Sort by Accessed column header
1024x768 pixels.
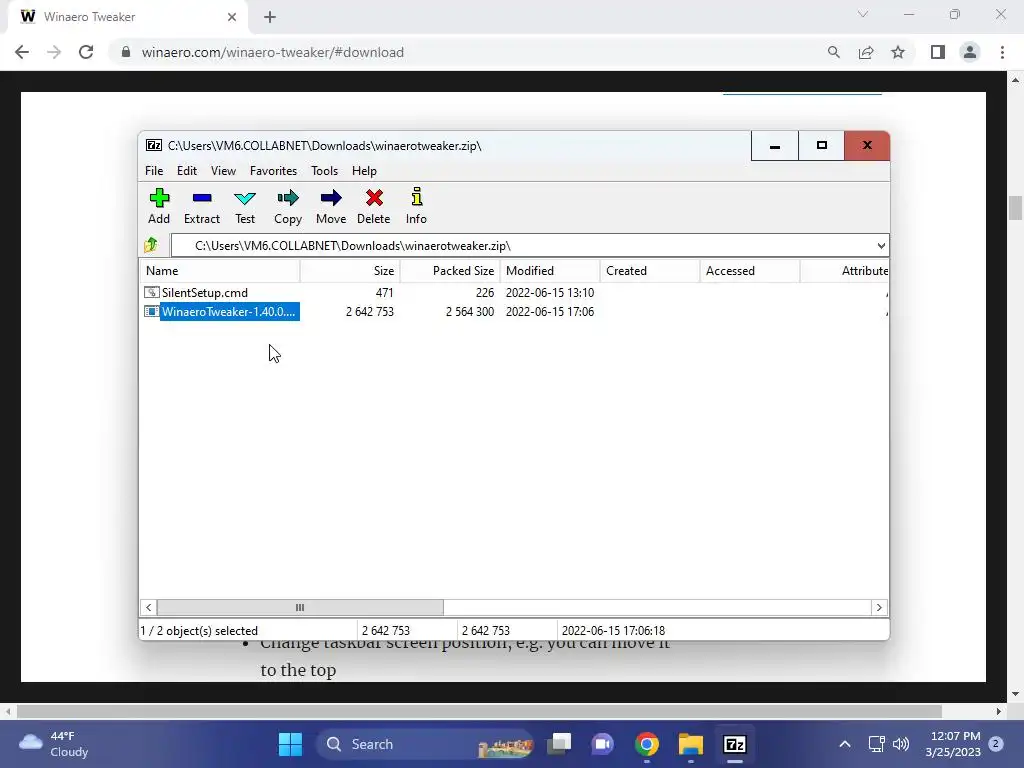pos(750,270)
